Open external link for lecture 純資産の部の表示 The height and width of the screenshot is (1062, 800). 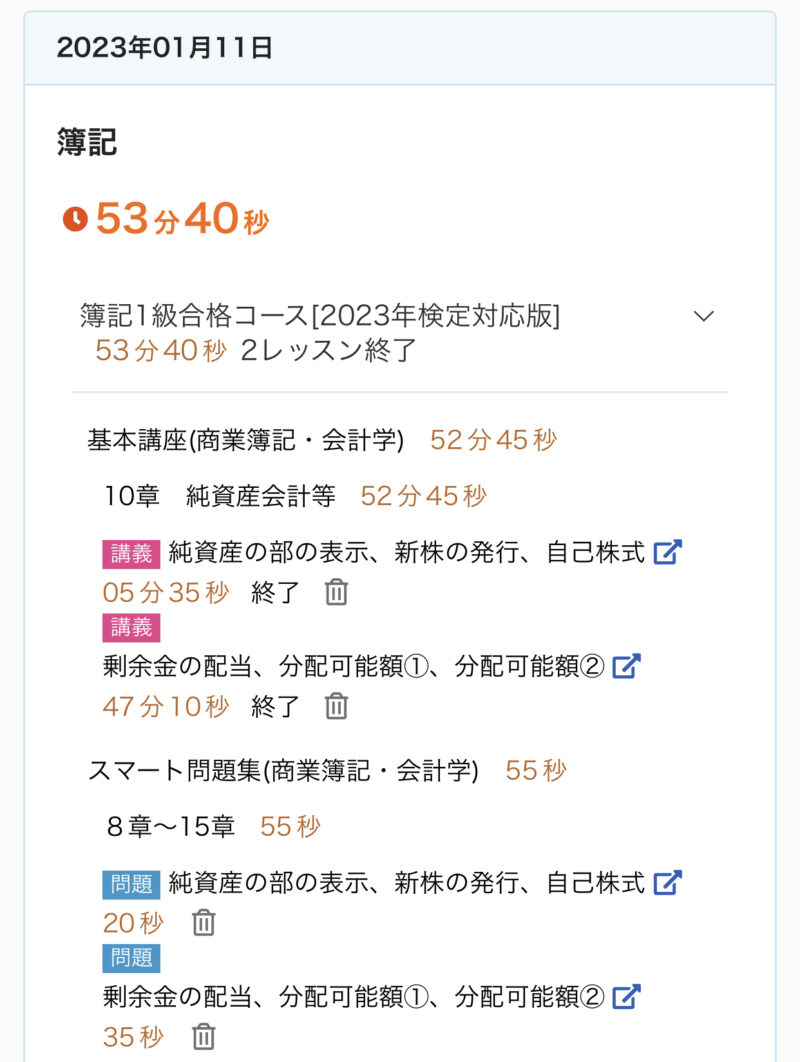pos(667,552)
